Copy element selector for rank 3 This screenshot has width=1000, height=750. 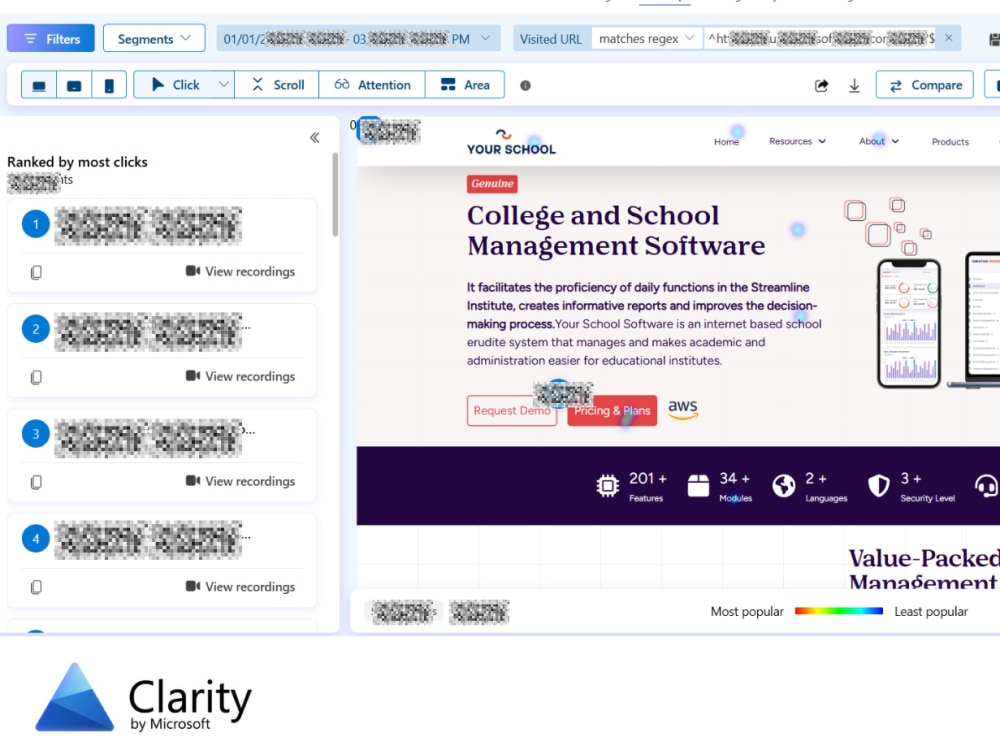click(x=36, y=482)
